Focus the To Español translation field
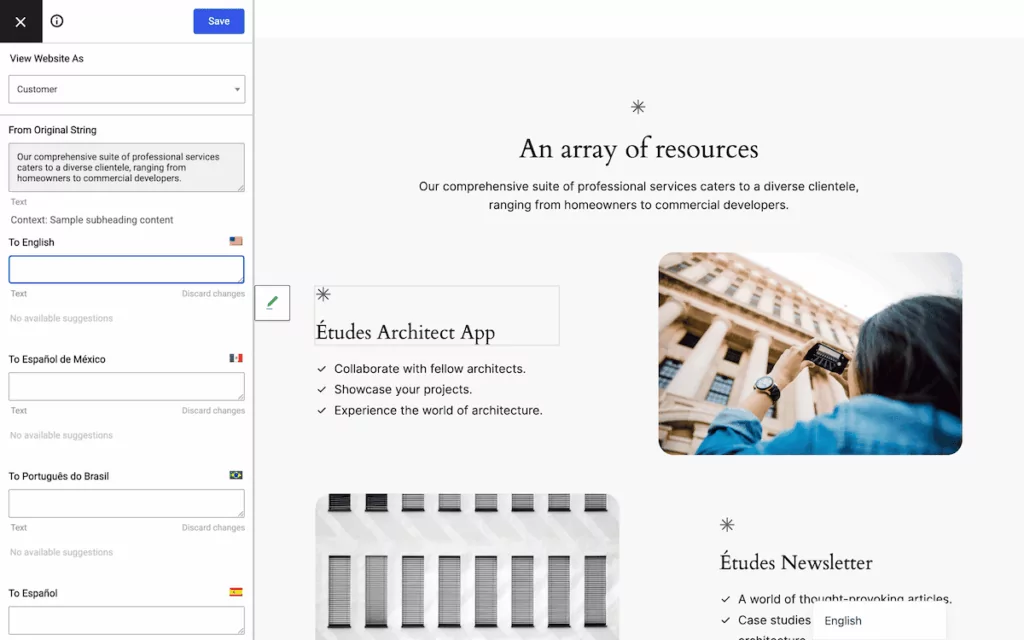This screenshot has width=1024, height=640. click(127, 620)
